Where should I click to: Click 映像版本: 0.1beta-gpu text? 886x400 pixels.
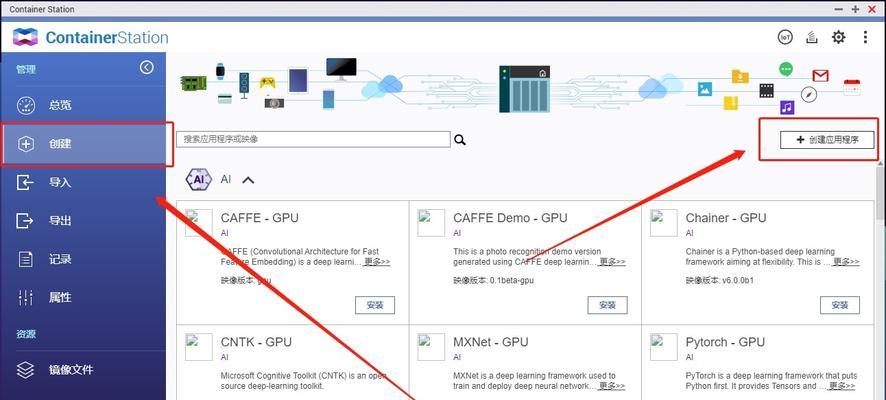[x=493, y=281]
